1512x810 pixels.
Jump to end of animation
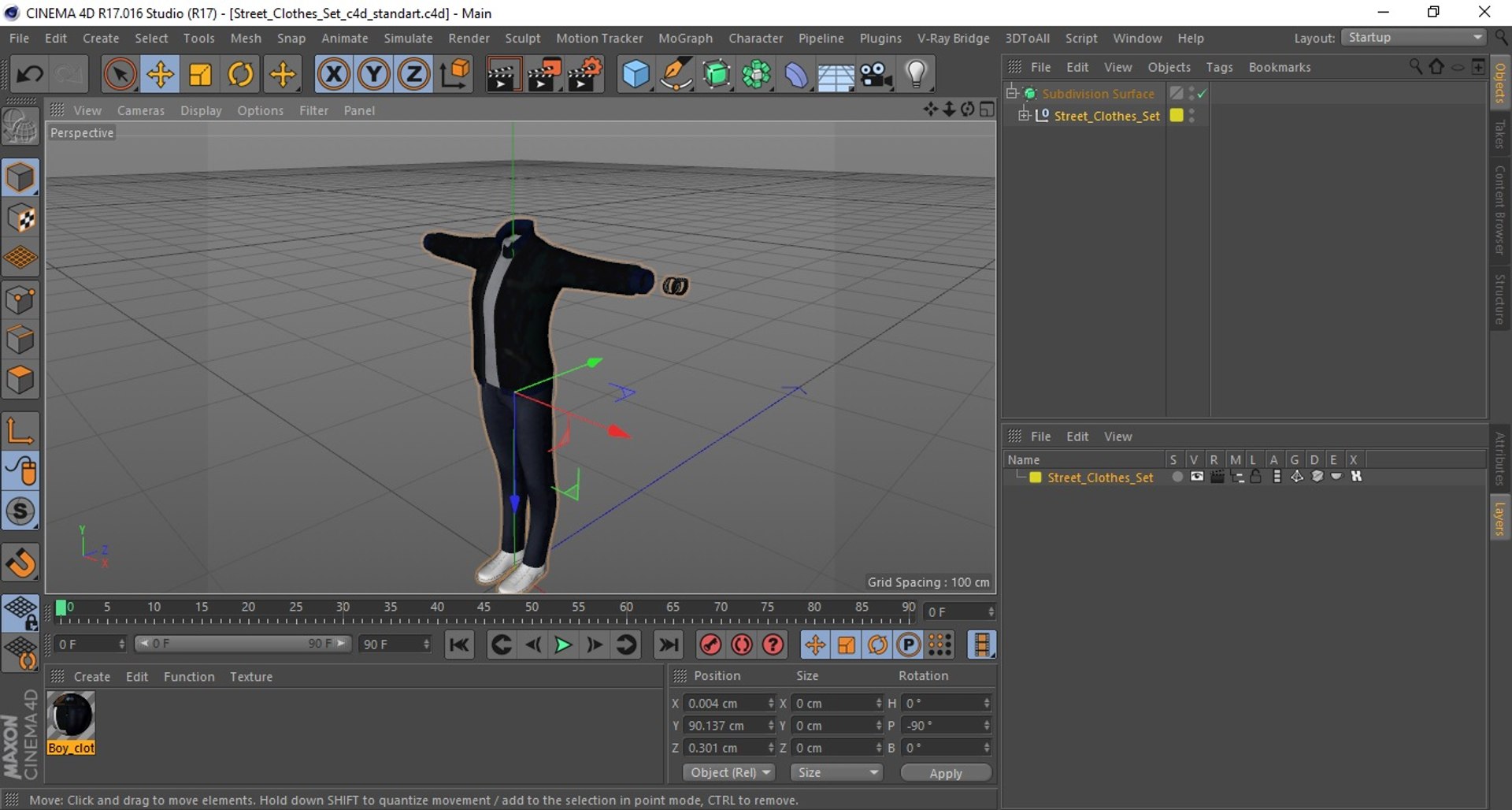coord(669,645)
